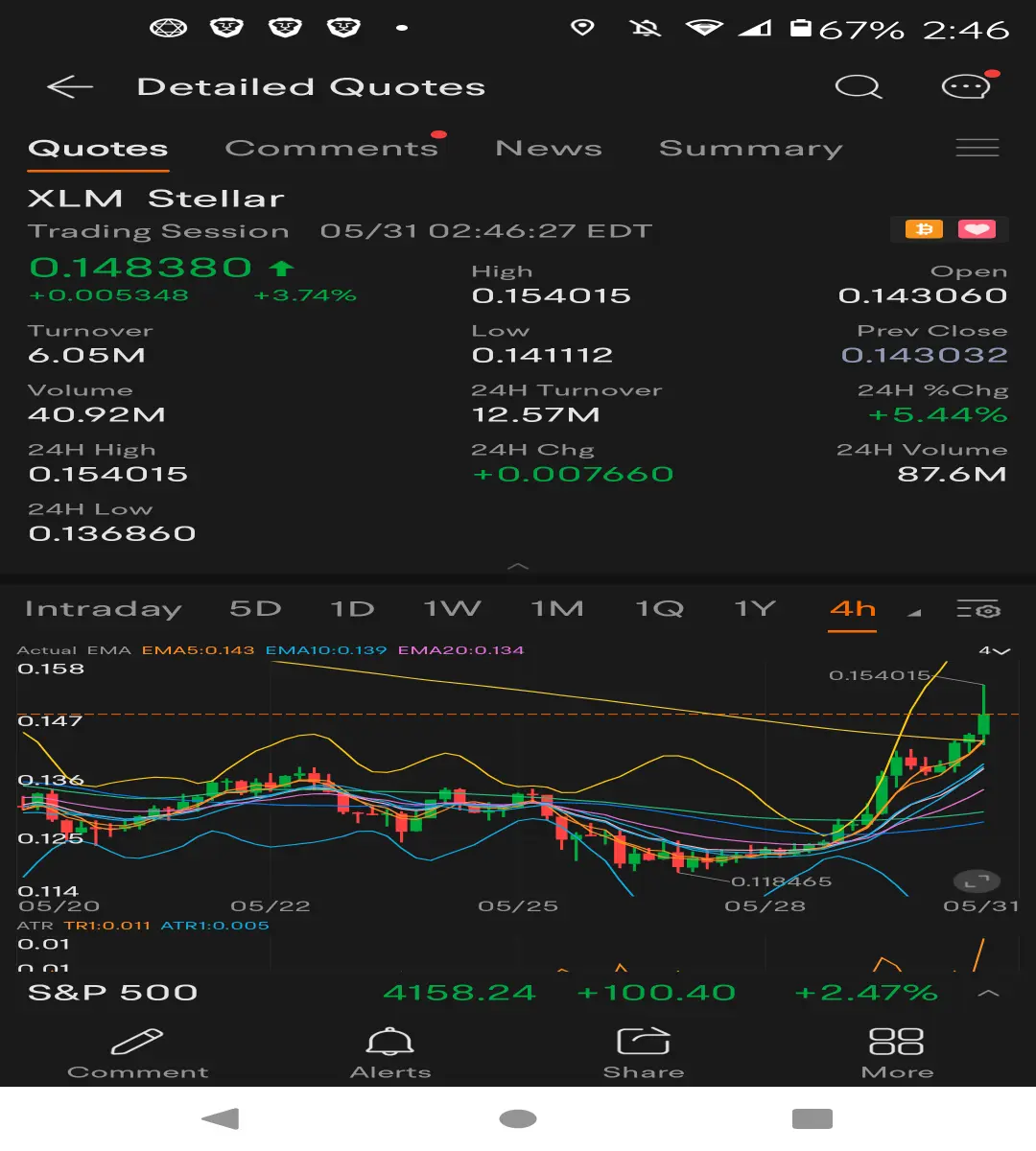The height and width of the screenshot is (1151, 1036).
Task: Tap the orange Bitcoin badge icon
Action: click(925, 229)
